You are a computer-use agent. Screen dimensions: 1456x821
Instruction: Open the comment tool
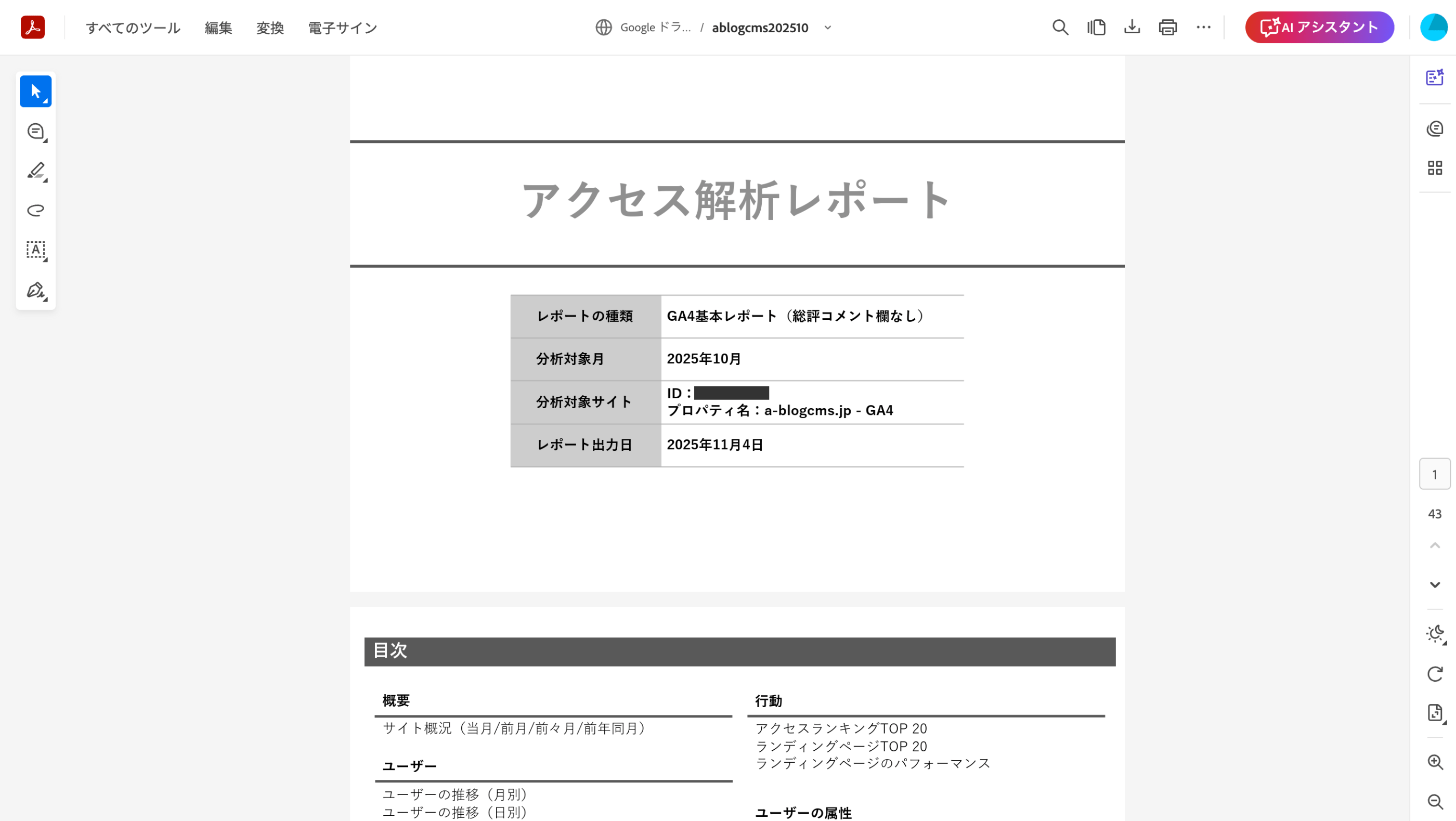(35, 131)
